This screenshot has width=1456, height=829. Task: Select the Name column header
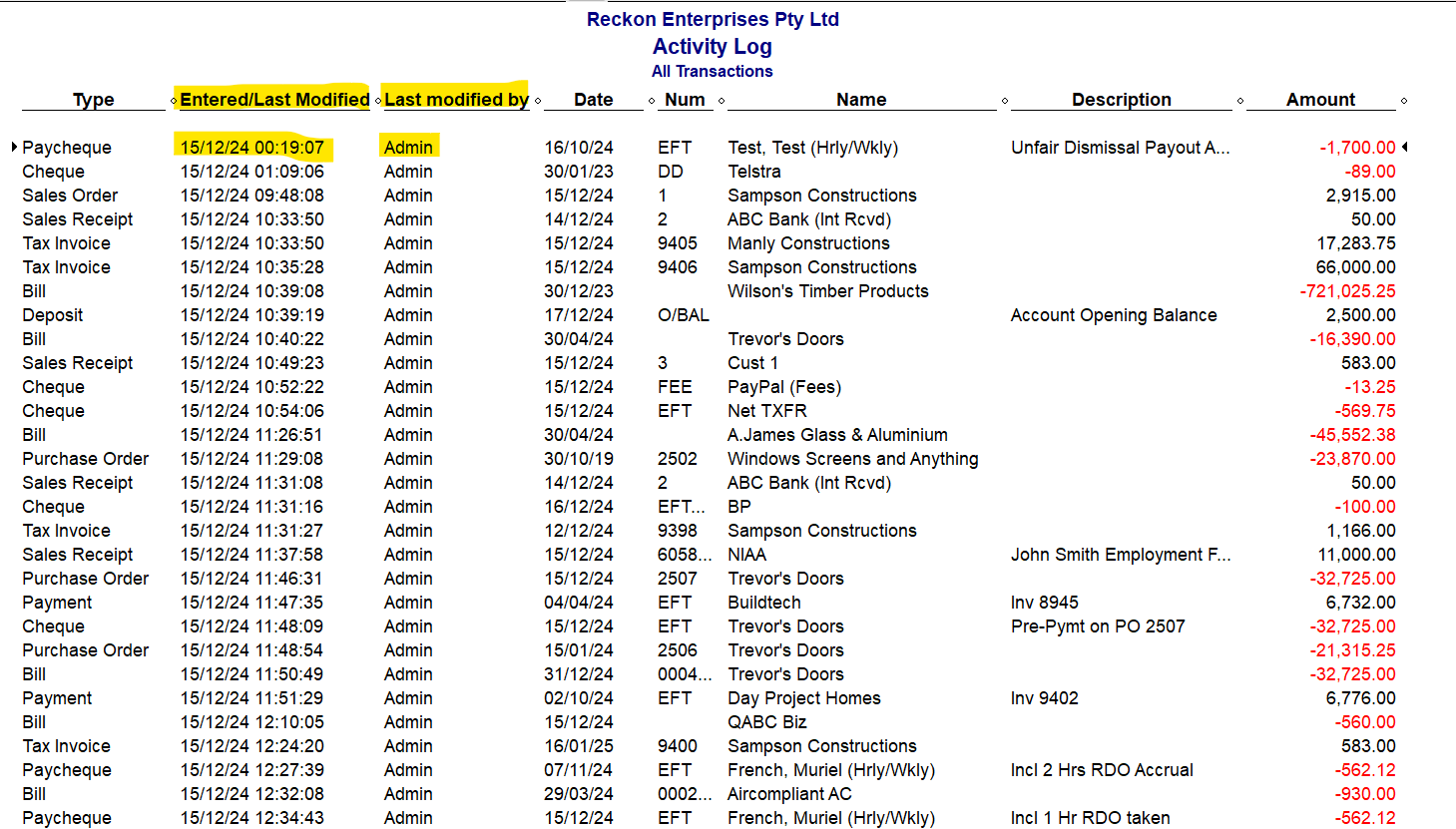[861, 100]
